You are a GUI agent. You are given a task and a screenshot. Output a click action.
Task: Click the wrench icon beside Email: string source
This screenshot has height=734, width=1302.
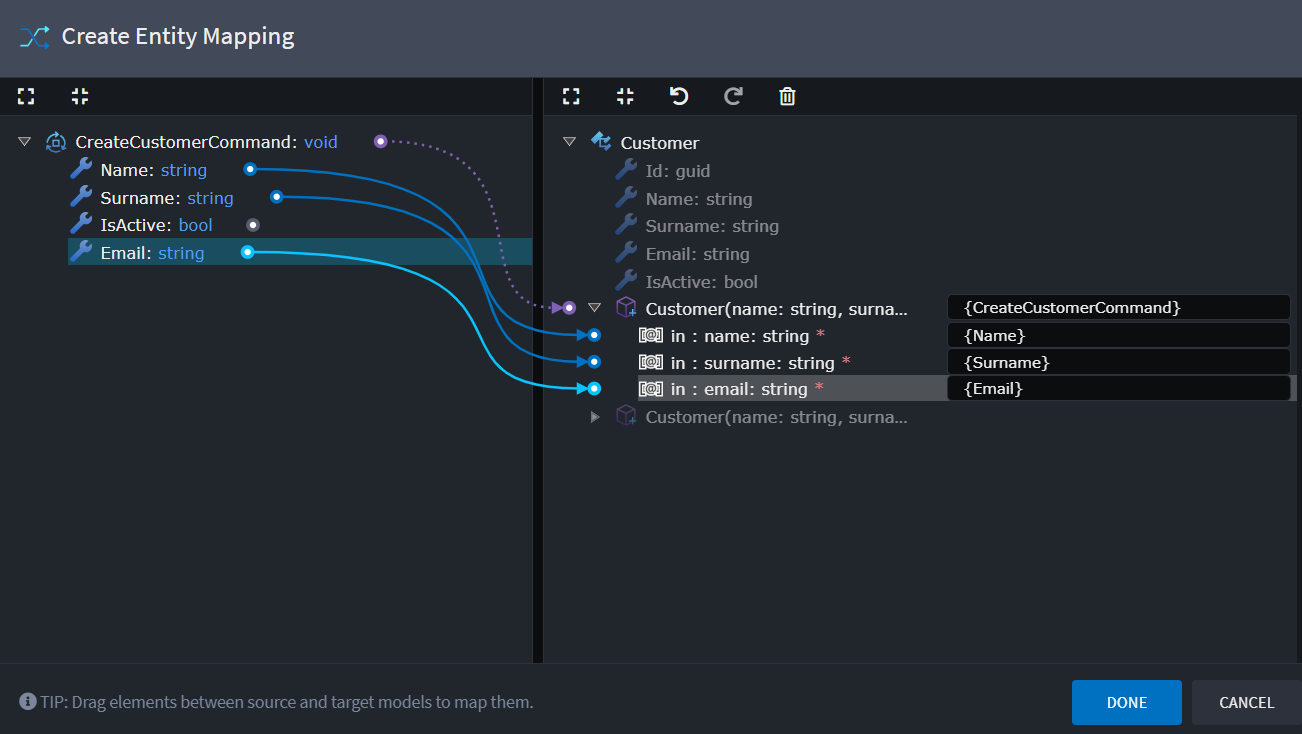(81, 252)
